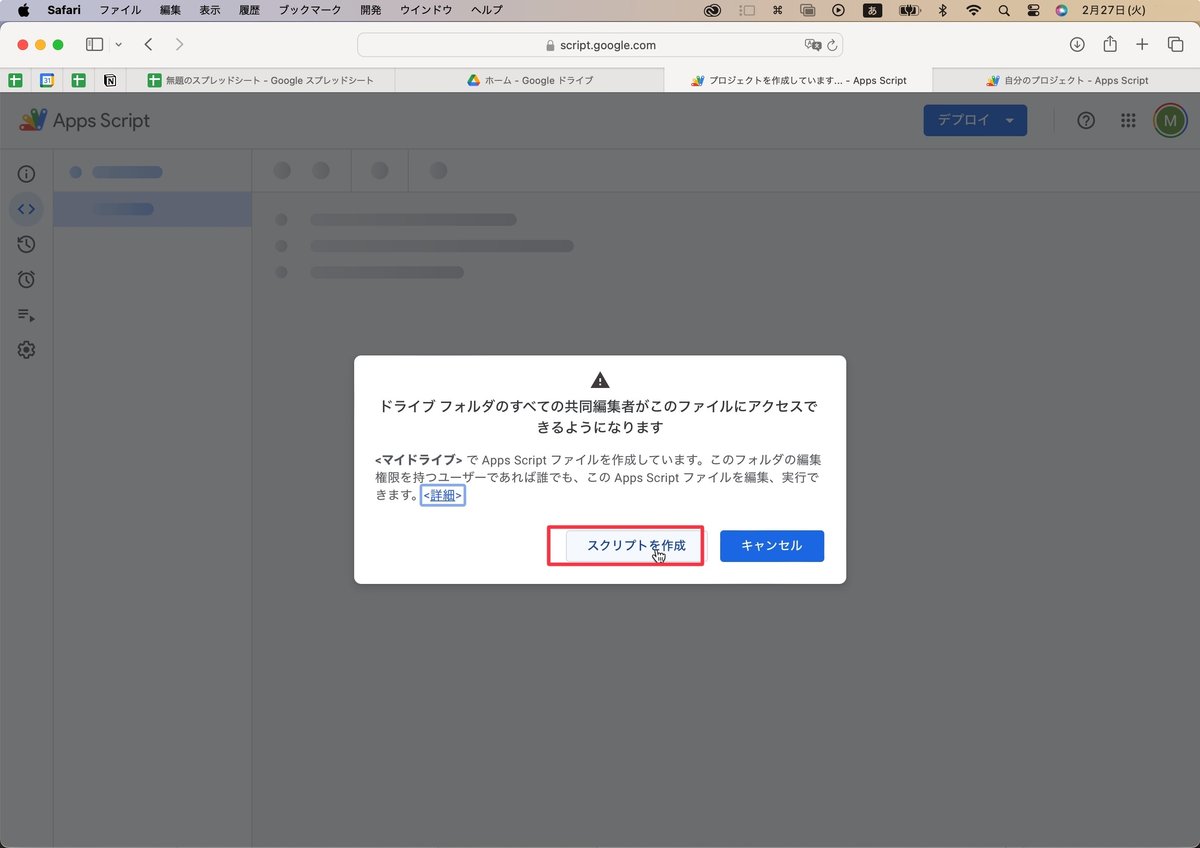The image size is (1200, 848).
Task: Open the Safari menu in the menu bar
Action: coord(64,10)
